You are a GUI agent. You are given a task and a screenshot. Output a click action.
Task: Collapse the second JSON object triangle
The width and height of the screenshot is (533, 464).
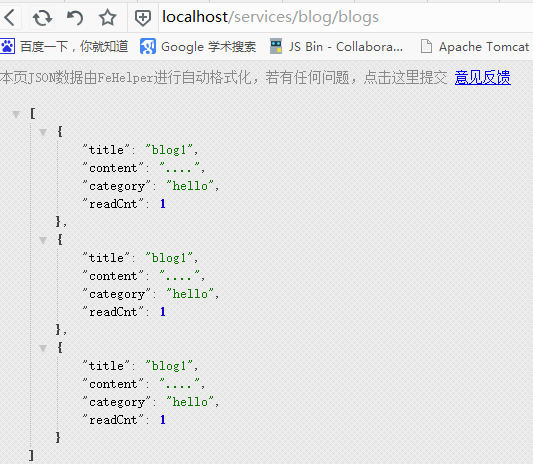point(43,240)
